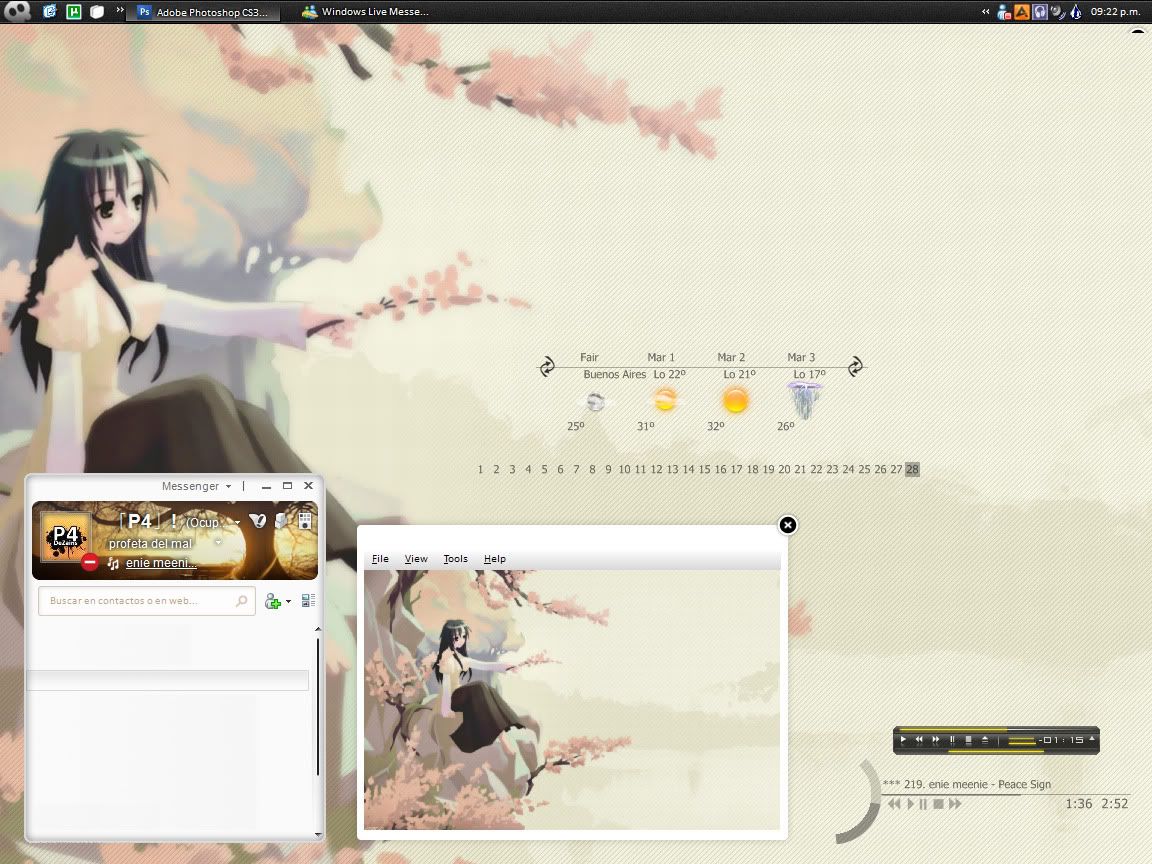Launch the uTorrent quick launch icon
This screenshot has height=864, width=1152.
tap(73, 11)
